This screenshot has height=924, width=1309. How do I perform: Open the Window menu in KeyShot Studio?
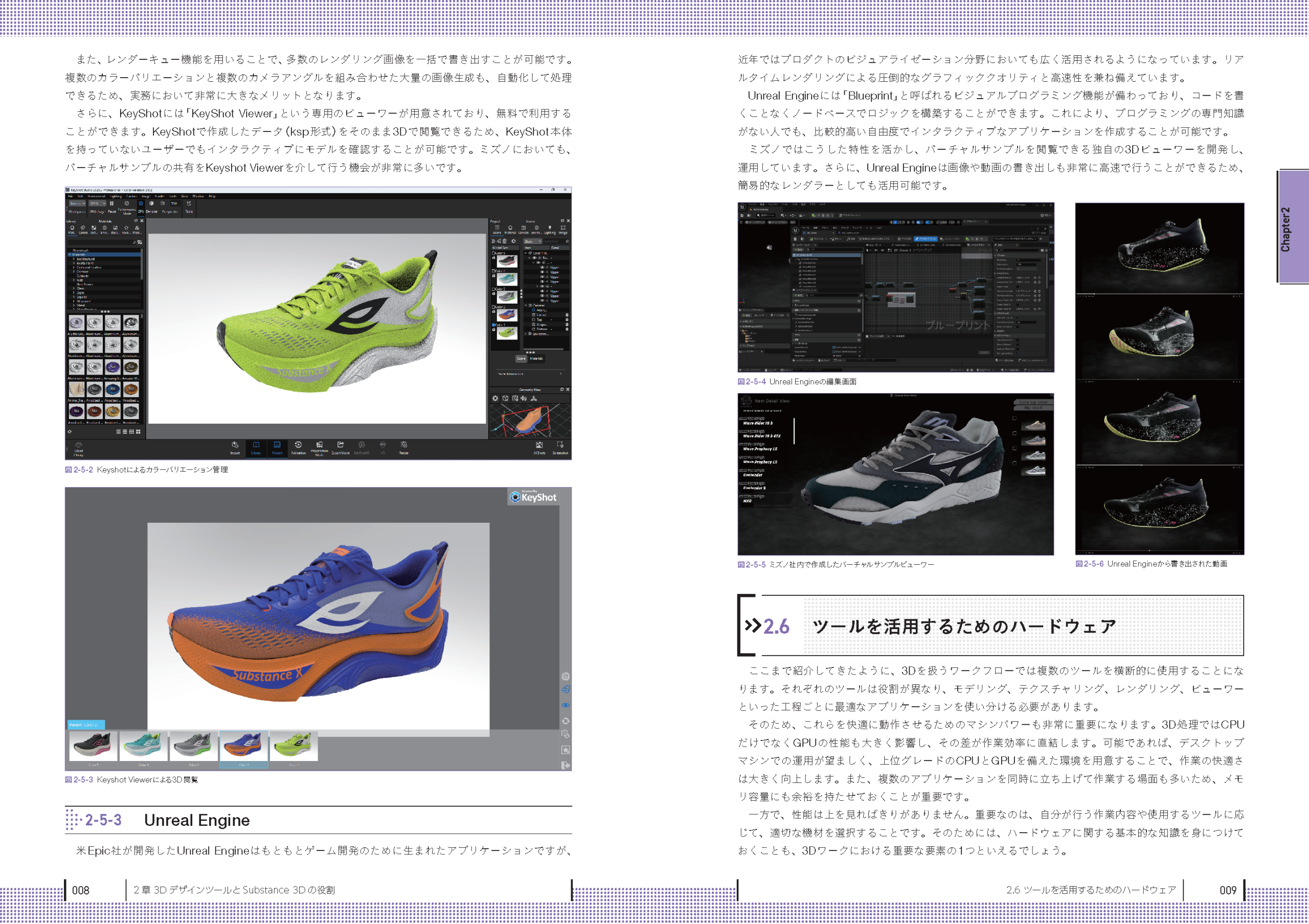point(198,196)
